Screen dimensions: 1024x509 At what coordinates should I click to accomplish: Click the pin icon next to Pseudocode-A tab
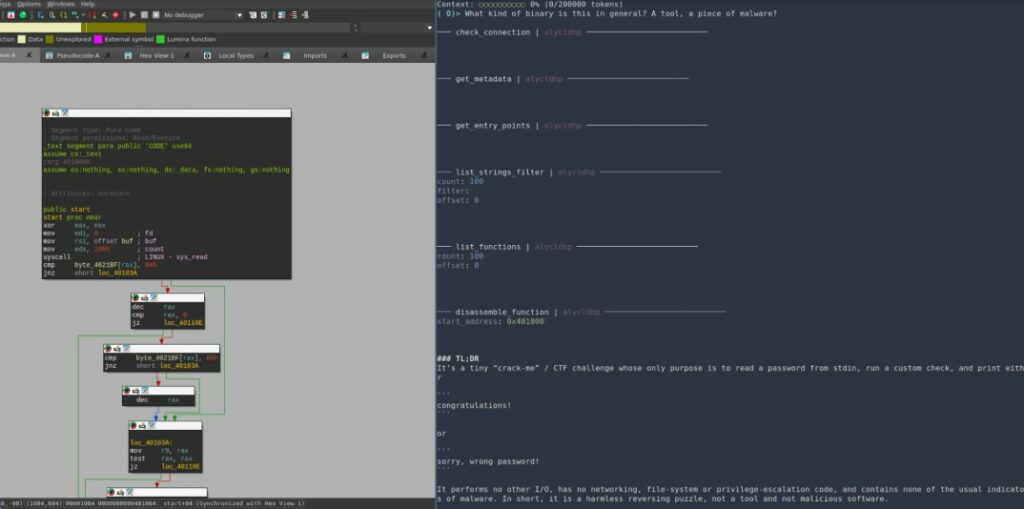[x=108, y=55]
